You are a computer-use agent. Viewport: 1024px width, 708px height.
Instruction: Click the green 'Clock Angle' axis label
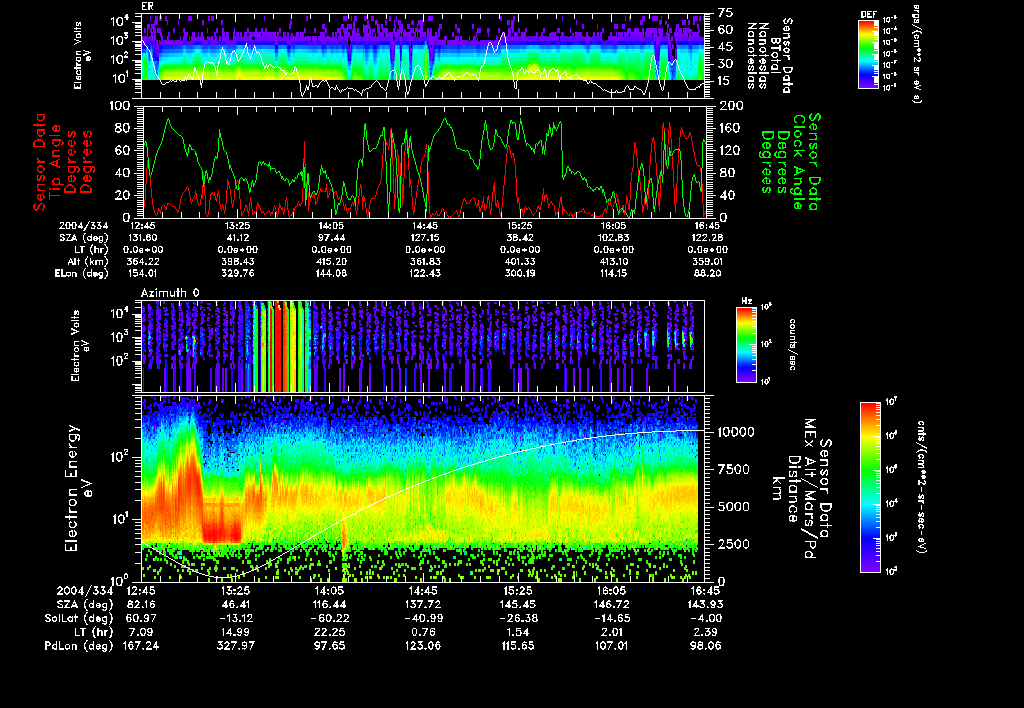click(798, 162)
